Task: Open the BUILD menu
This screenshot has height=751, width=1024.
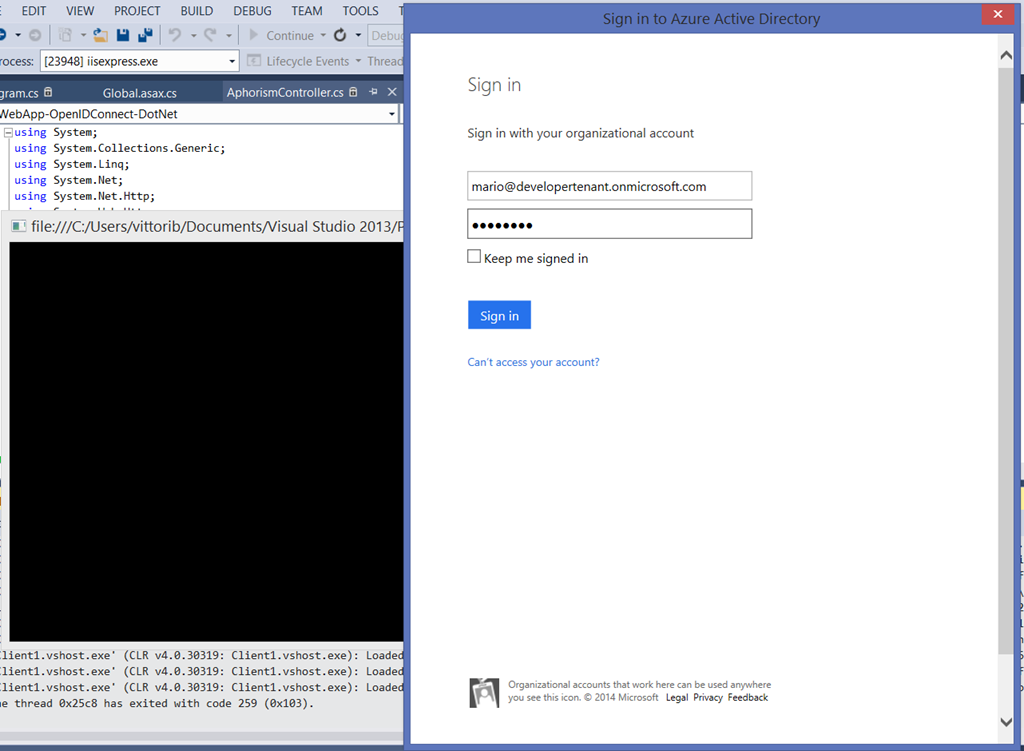Action: tap(197, 11)
